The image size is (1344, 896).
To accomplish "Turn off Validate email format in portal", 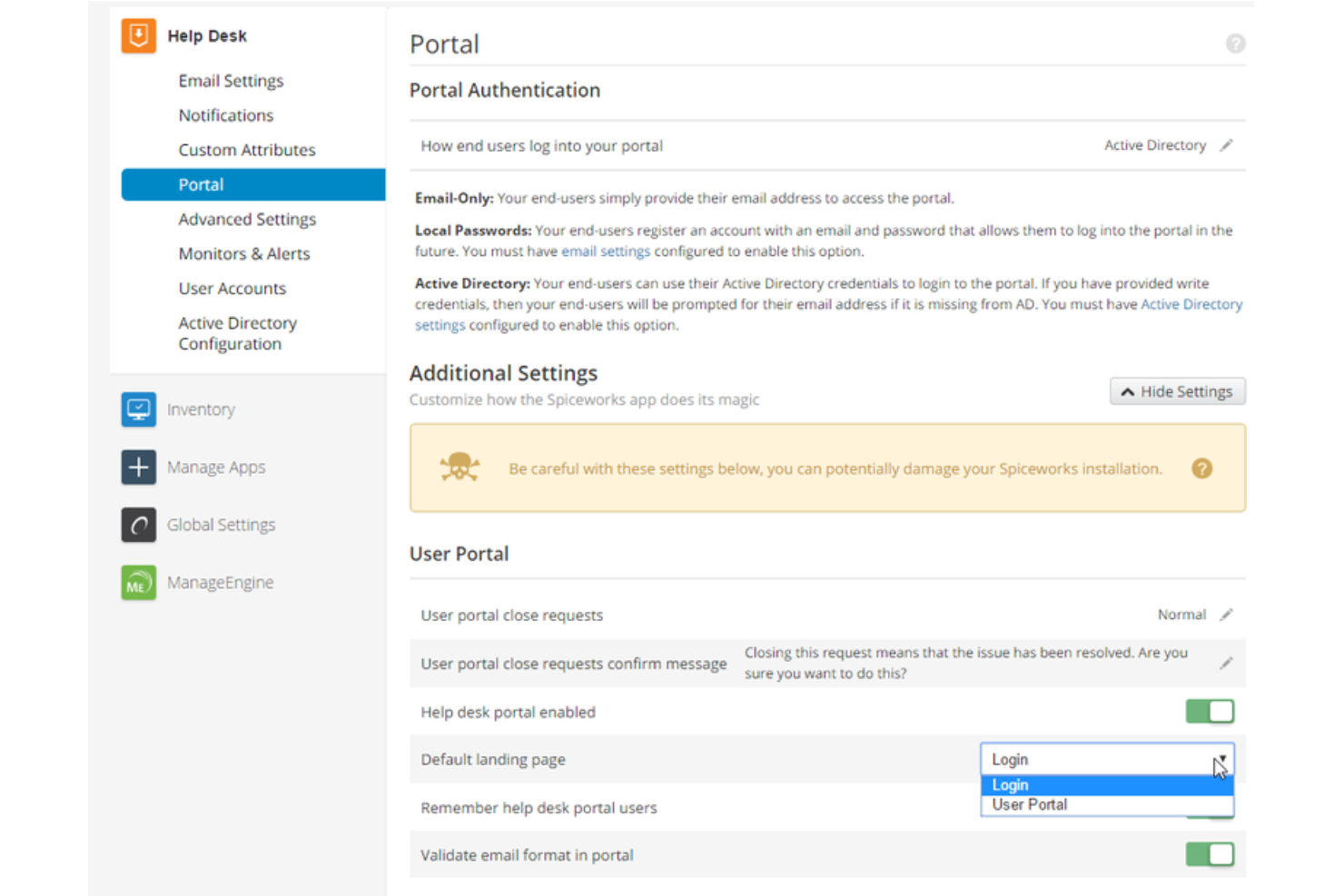I will point(1210,854).
